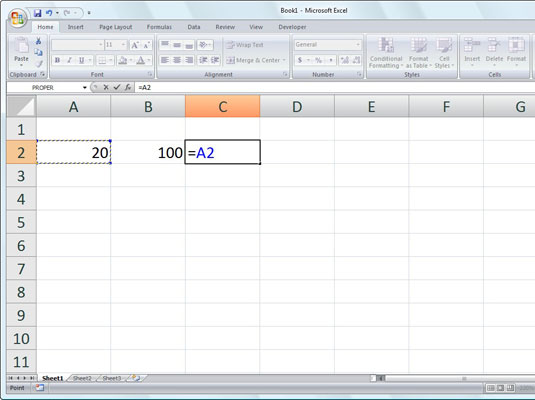The image size is (535, 400).
Task: Cancel the formula entry with X
Action: [106, 87]
